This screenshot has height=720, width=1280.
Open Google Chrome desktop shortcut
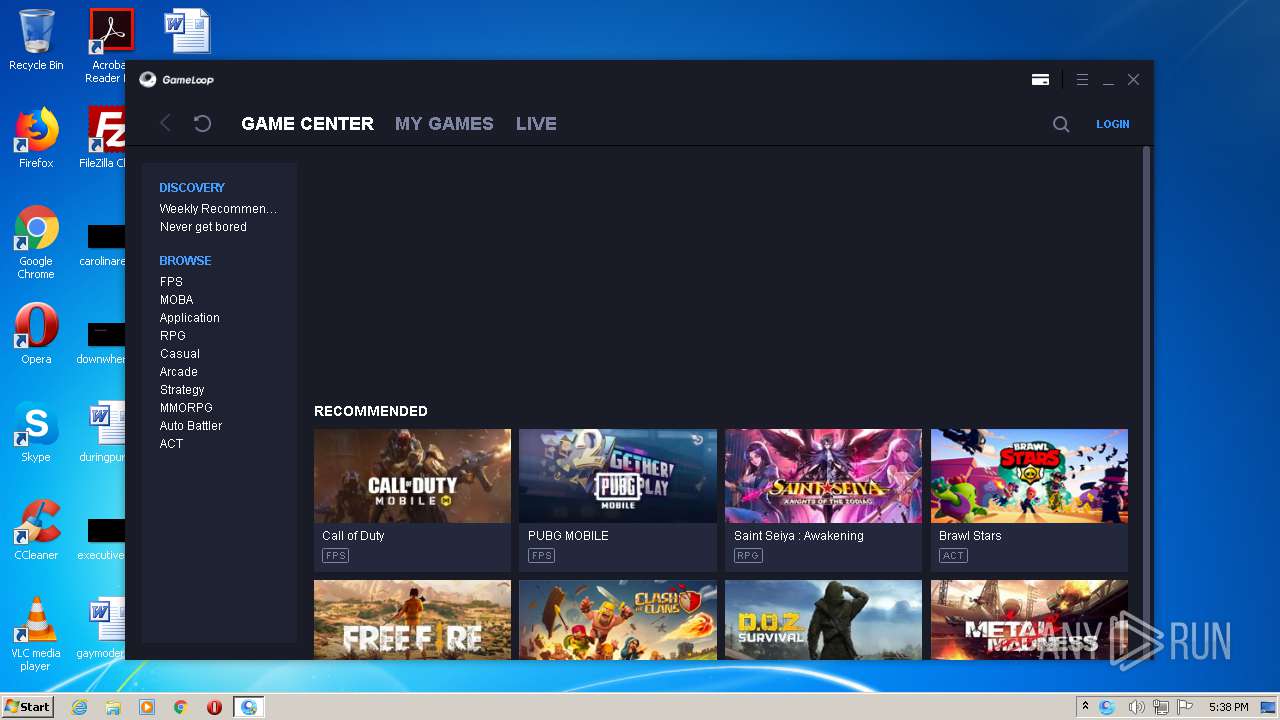tap(36, 243)
